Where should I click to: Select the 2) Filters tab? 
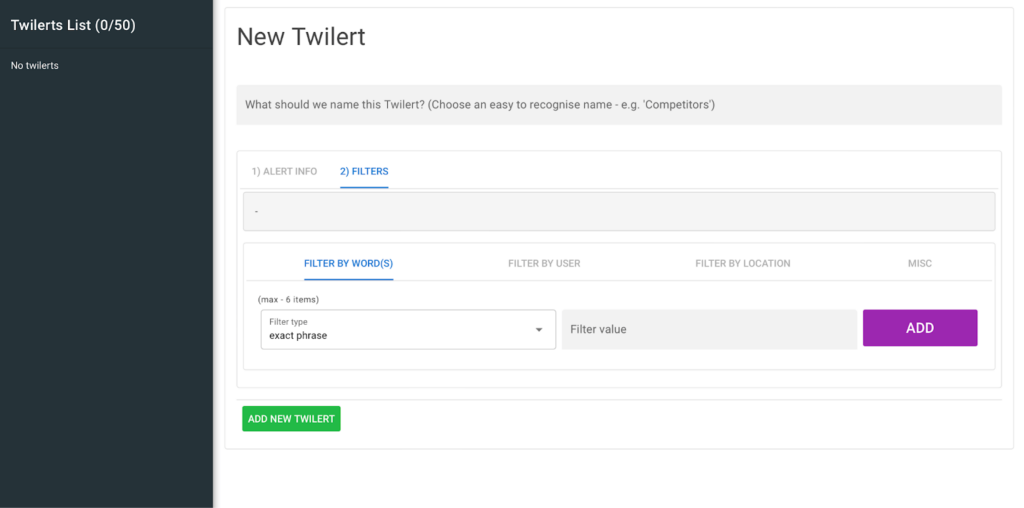[364, 171]
